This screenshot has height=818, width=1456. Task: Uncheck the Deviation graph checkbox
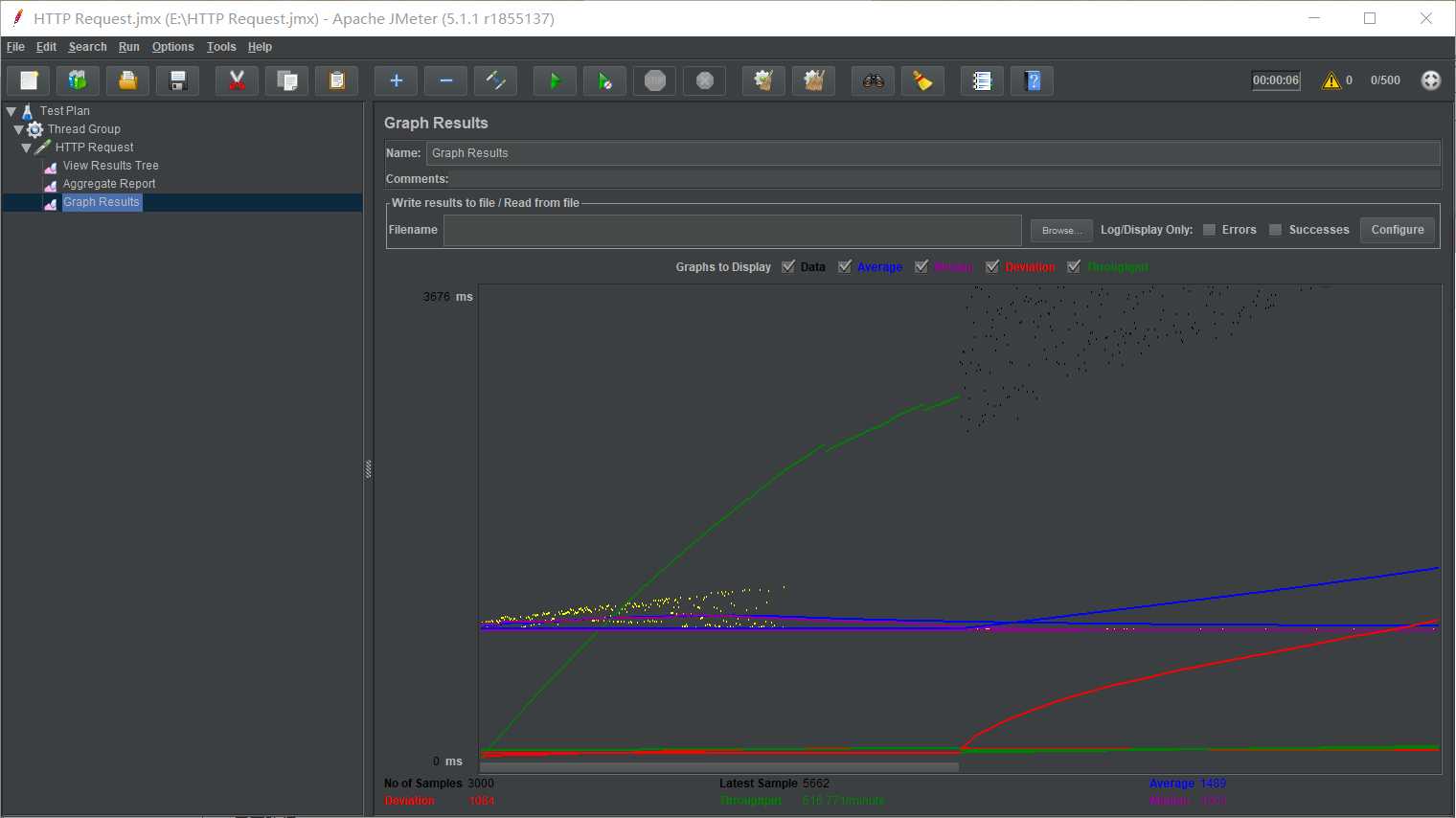pos(992,267)
